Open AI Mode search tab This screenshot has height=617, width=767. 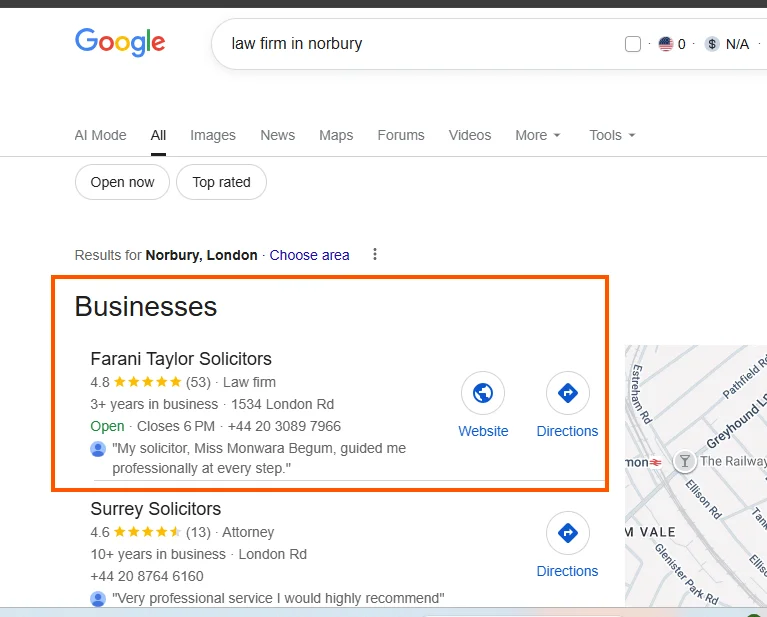point(100,135)
